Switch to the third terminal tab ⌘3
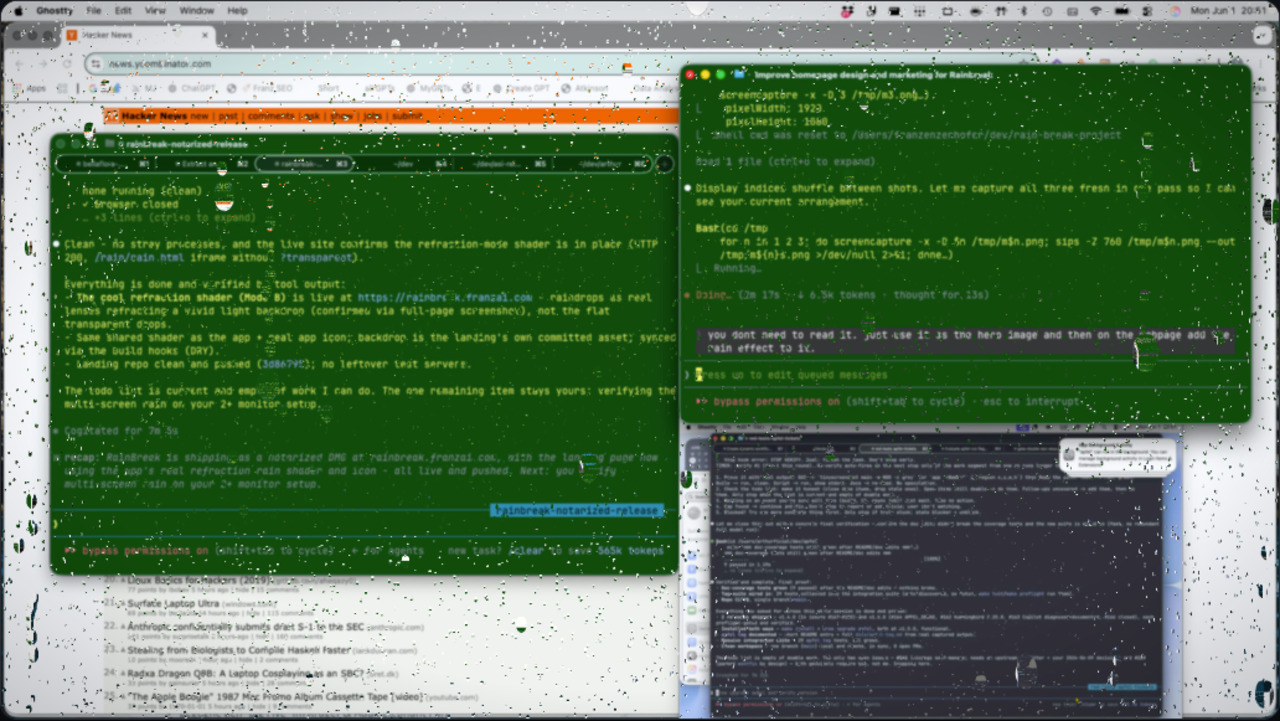This screenshot has width=1280, height=721. pos(305,164)
